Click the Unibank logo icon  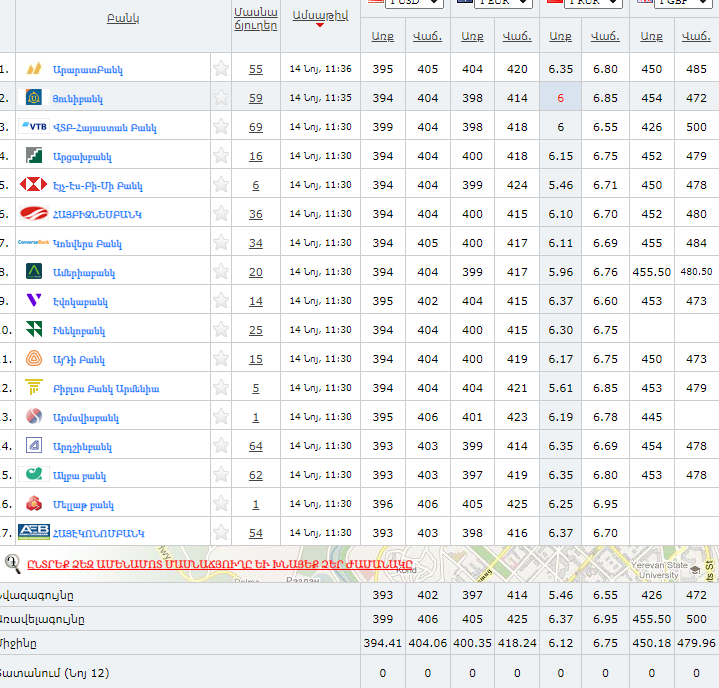click(x=33, y=97)
